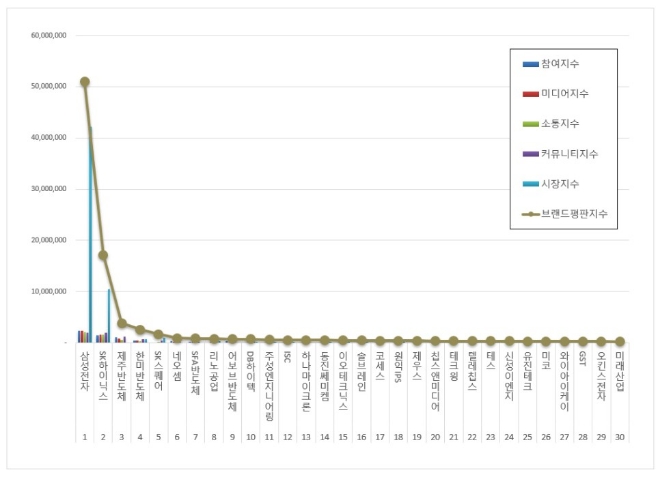Select the green 소통지수 legend marker
The image size is (660, 477).
[530, 124]
